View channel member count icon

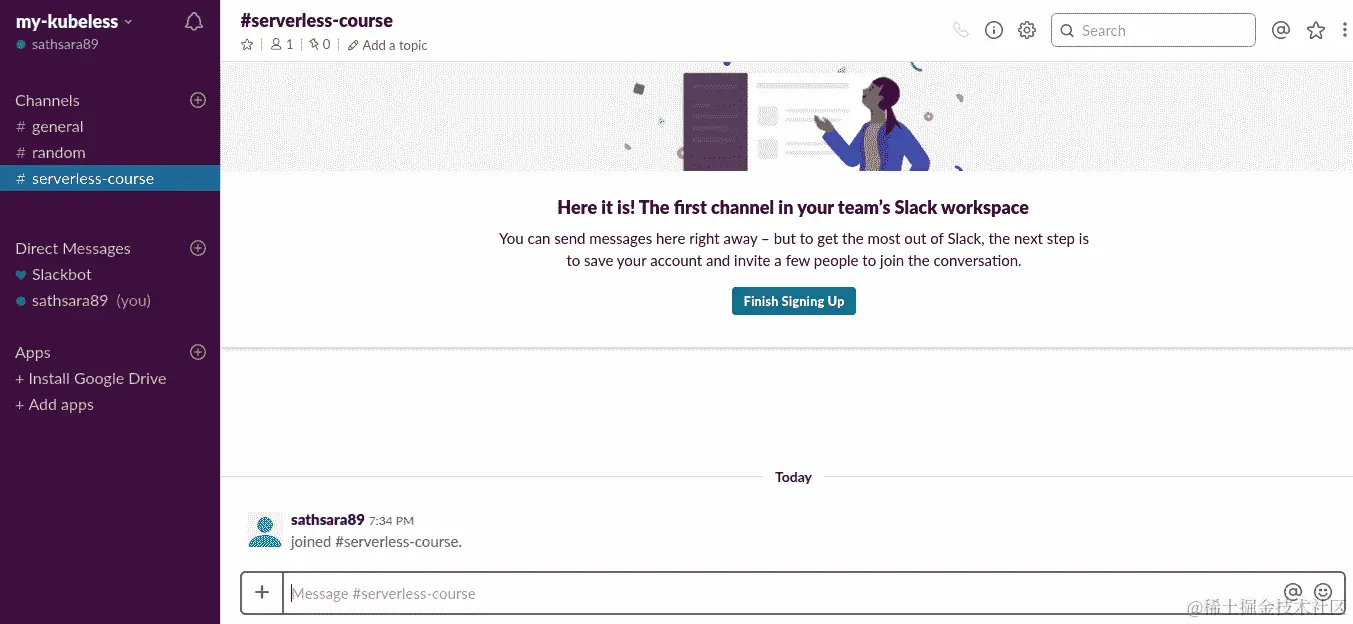pyautogui.click(x=279, y=45)
